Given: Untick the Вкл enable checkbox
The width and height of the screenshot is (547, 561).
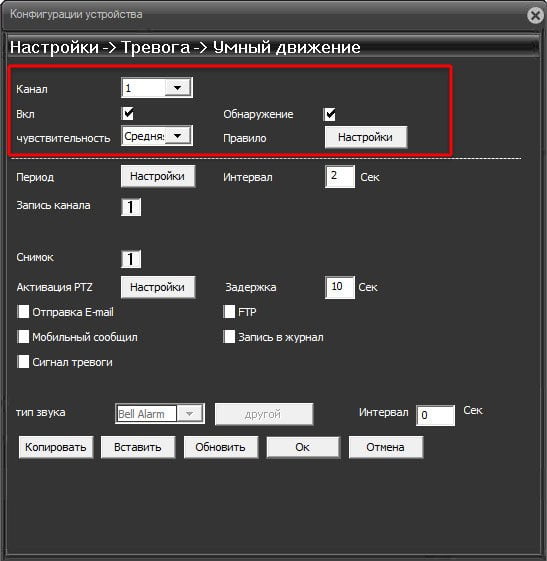Looking at the screenshot, I should 128,113.
